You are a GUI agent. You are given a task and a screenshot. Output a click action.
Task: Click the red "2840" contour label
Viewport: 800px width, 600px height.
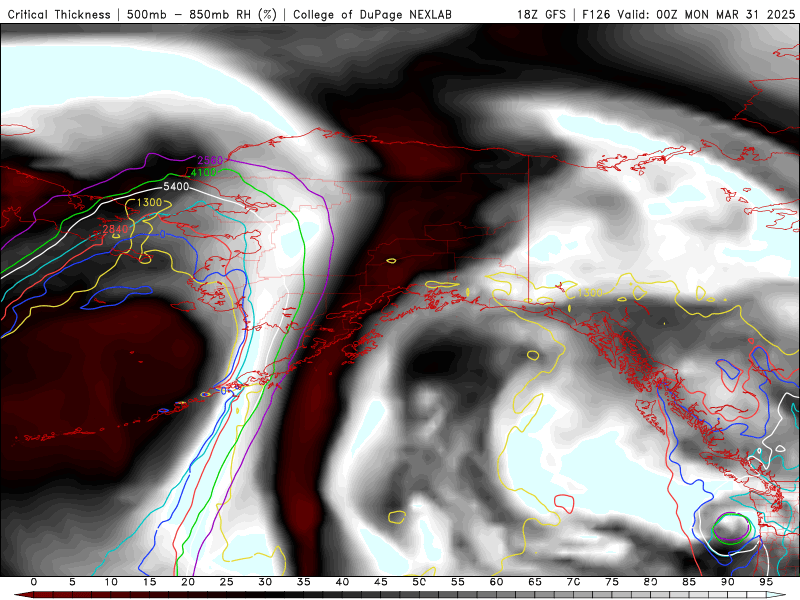point(115,229)
